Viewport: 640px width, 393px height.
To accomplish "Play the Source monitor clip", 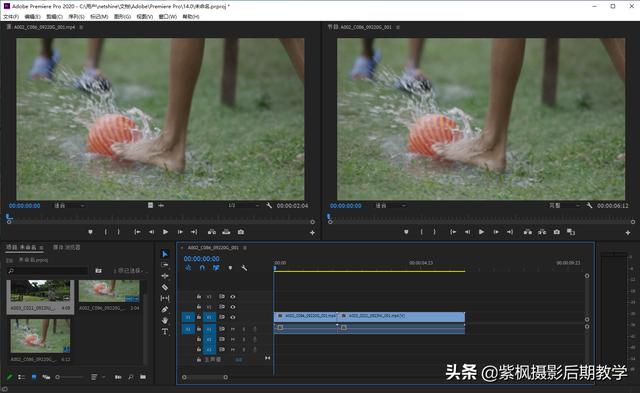I will [165, 232].
